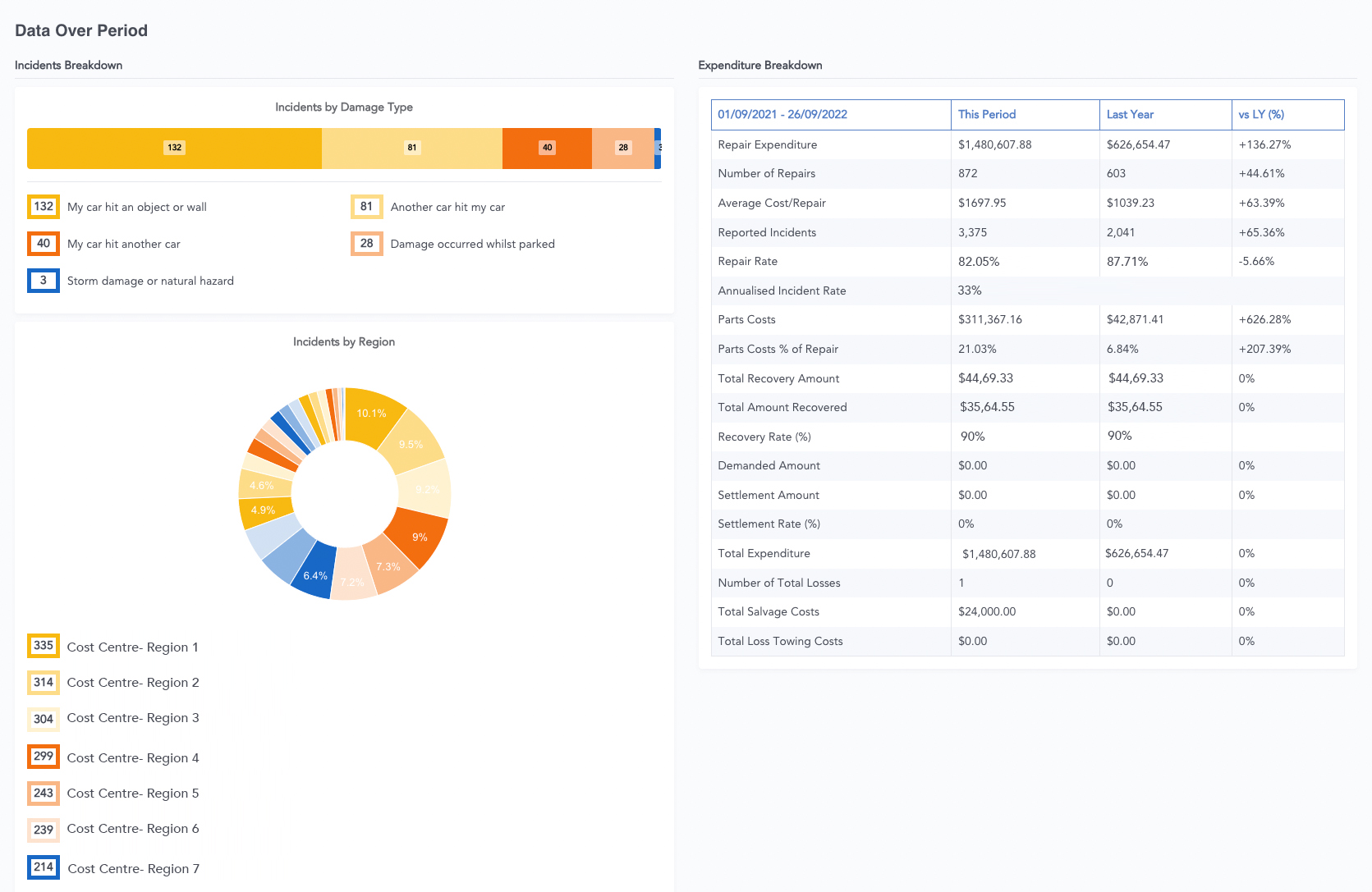
Task: Click the Settlement Rate (%) label
Action: (x=769, y=524)
